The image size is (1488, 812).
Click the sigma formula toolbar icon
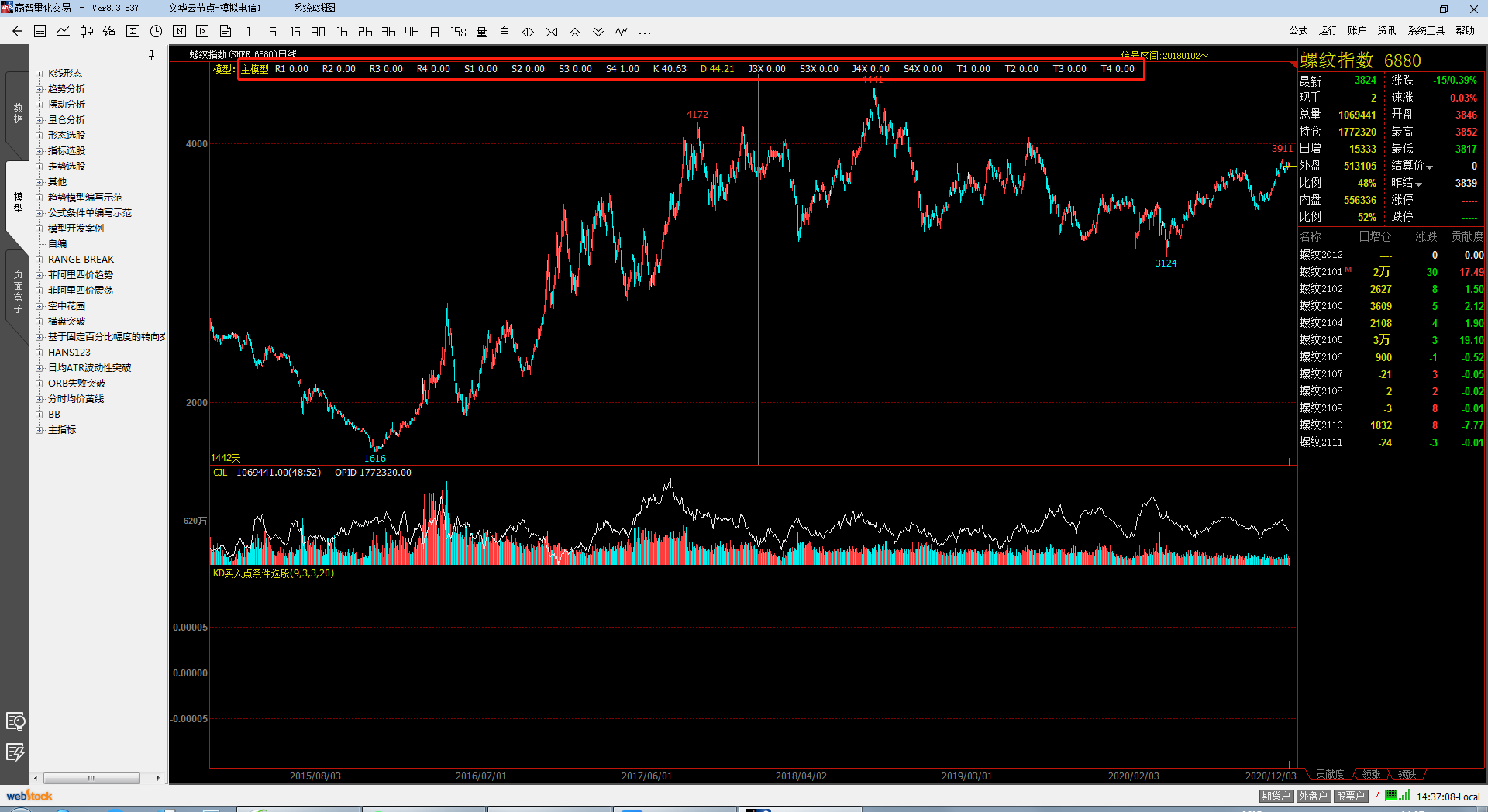[133, 32]
